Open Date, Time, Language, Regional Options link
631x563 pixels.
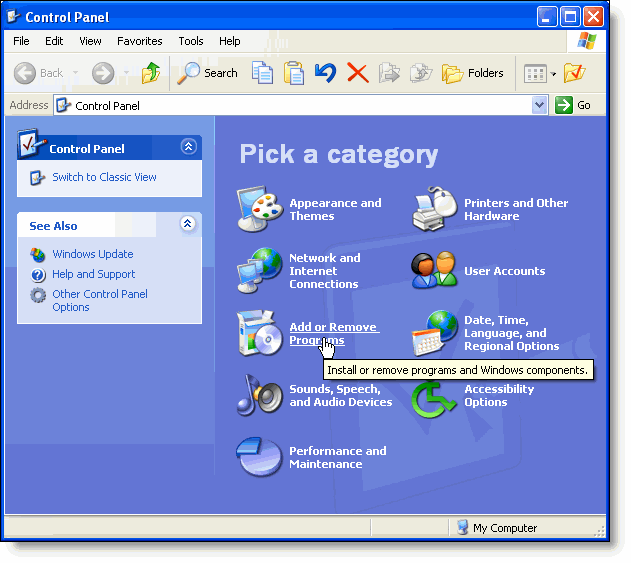pyautogui.click(x=511, y=333)
